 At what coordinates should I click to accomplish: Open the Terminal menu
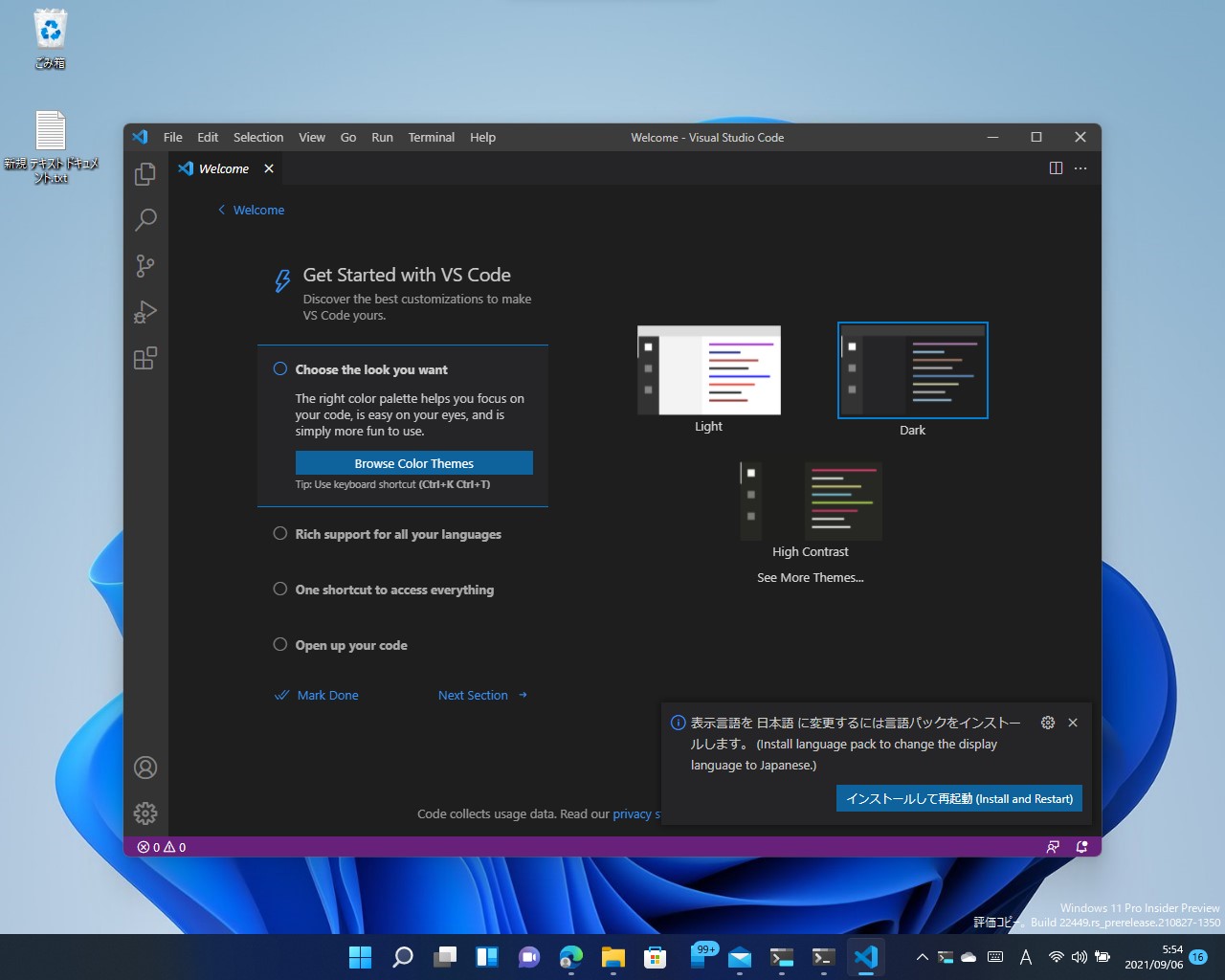(431, 137)
